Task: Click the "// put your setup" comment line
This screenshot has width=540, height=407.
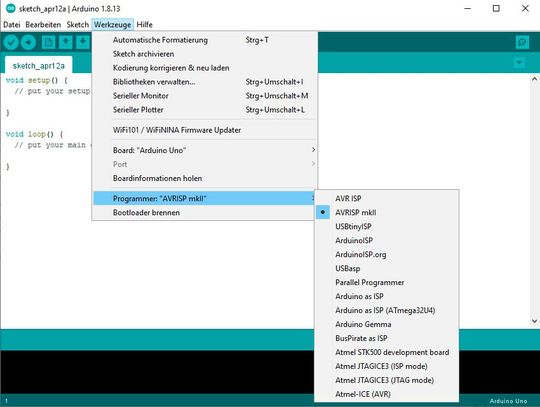Action: tap(52, 91)
